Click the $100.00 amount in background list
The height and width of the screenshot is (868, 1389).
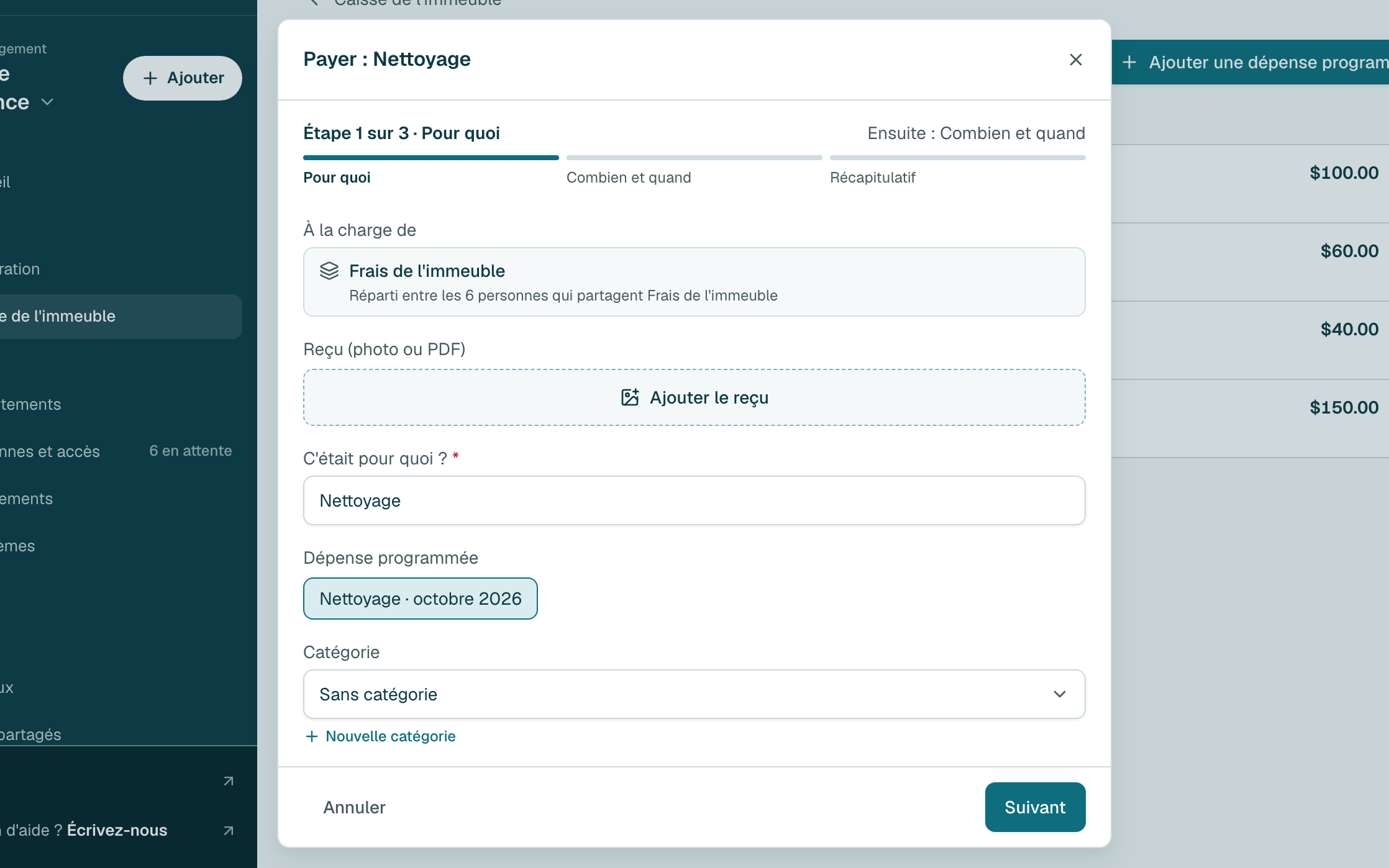coord(1344,173)
